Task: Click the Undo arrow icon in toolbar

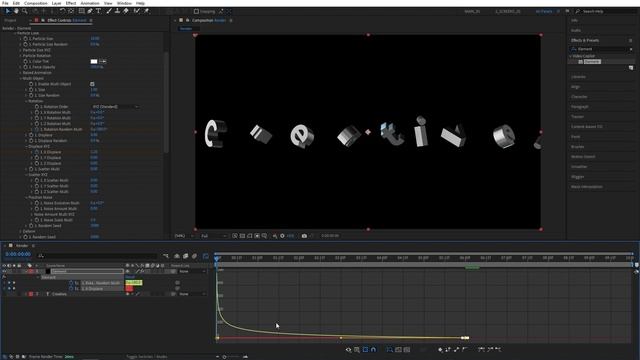Action: [x=62, y=11]
